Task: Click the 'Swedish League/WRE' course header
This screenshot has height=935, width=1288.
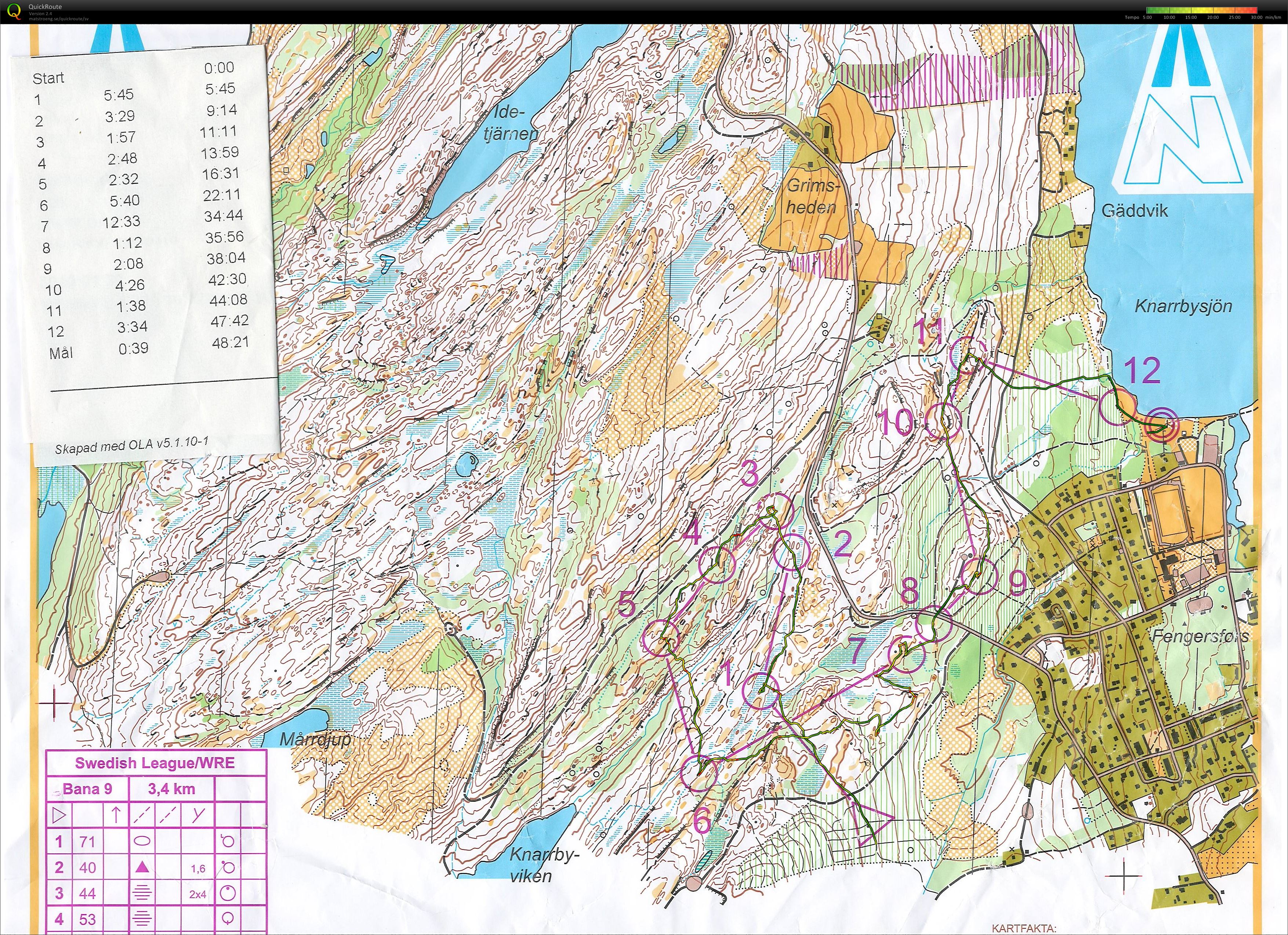Action: point(155,763)
